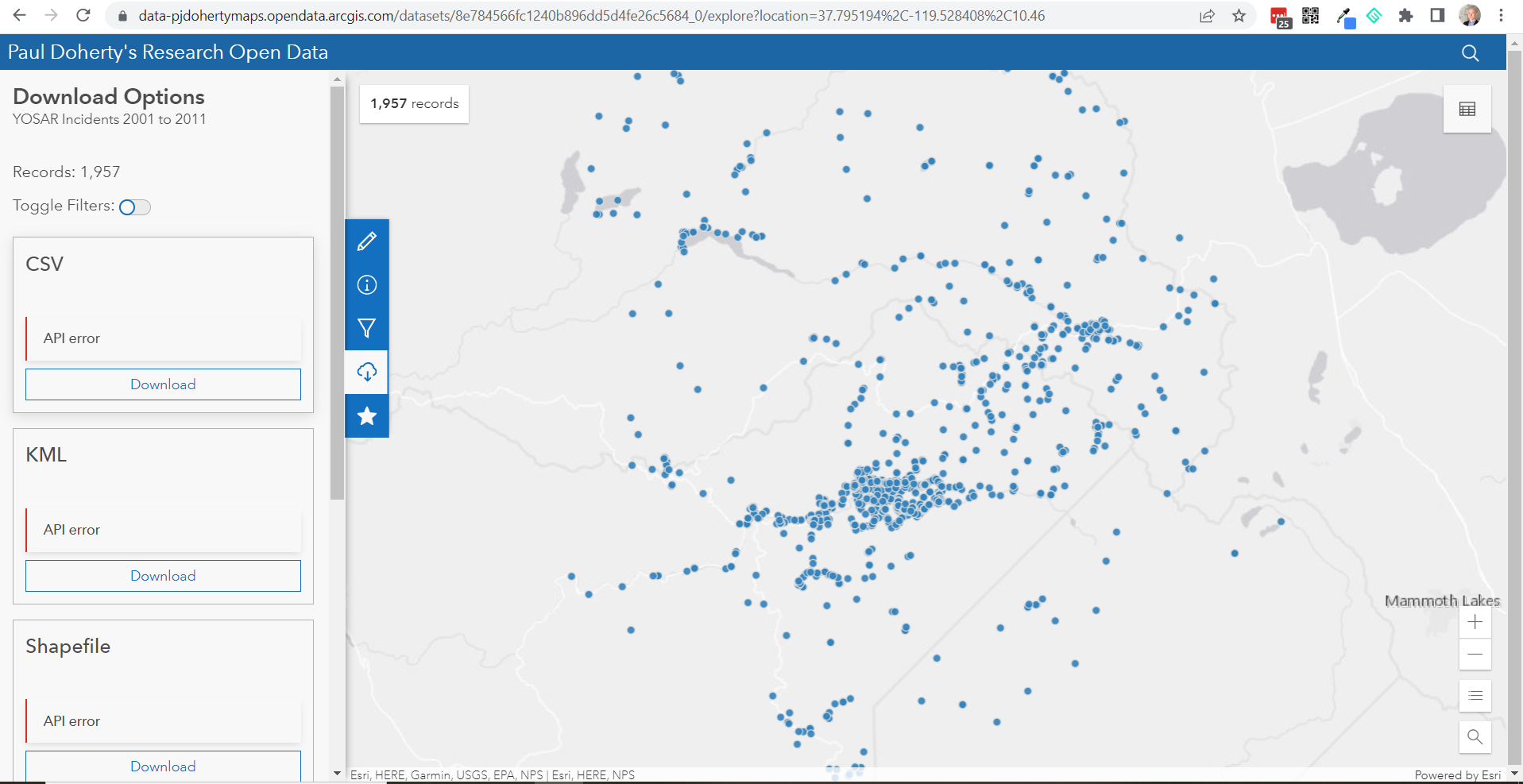
Task: Collapse the Download Options panel scrollbar arrow
Action: (337, 77)
